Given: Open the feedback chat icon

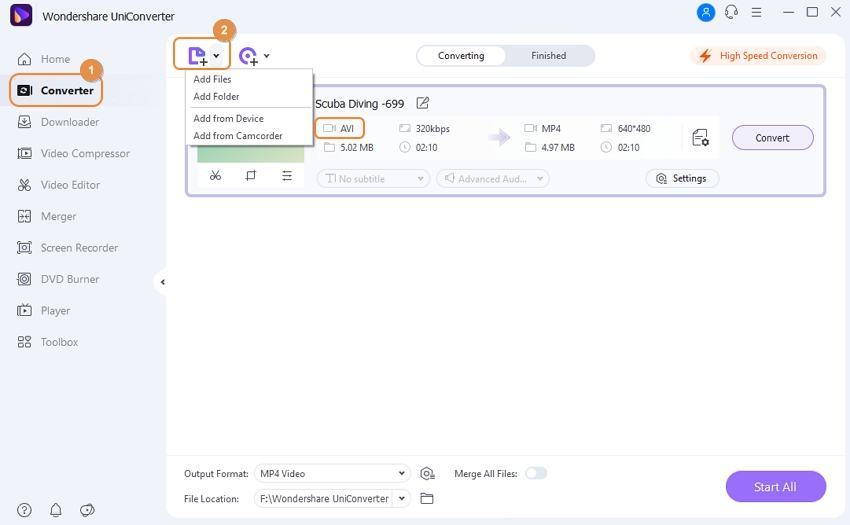Looking at the screenshot, I should [87, 510].
